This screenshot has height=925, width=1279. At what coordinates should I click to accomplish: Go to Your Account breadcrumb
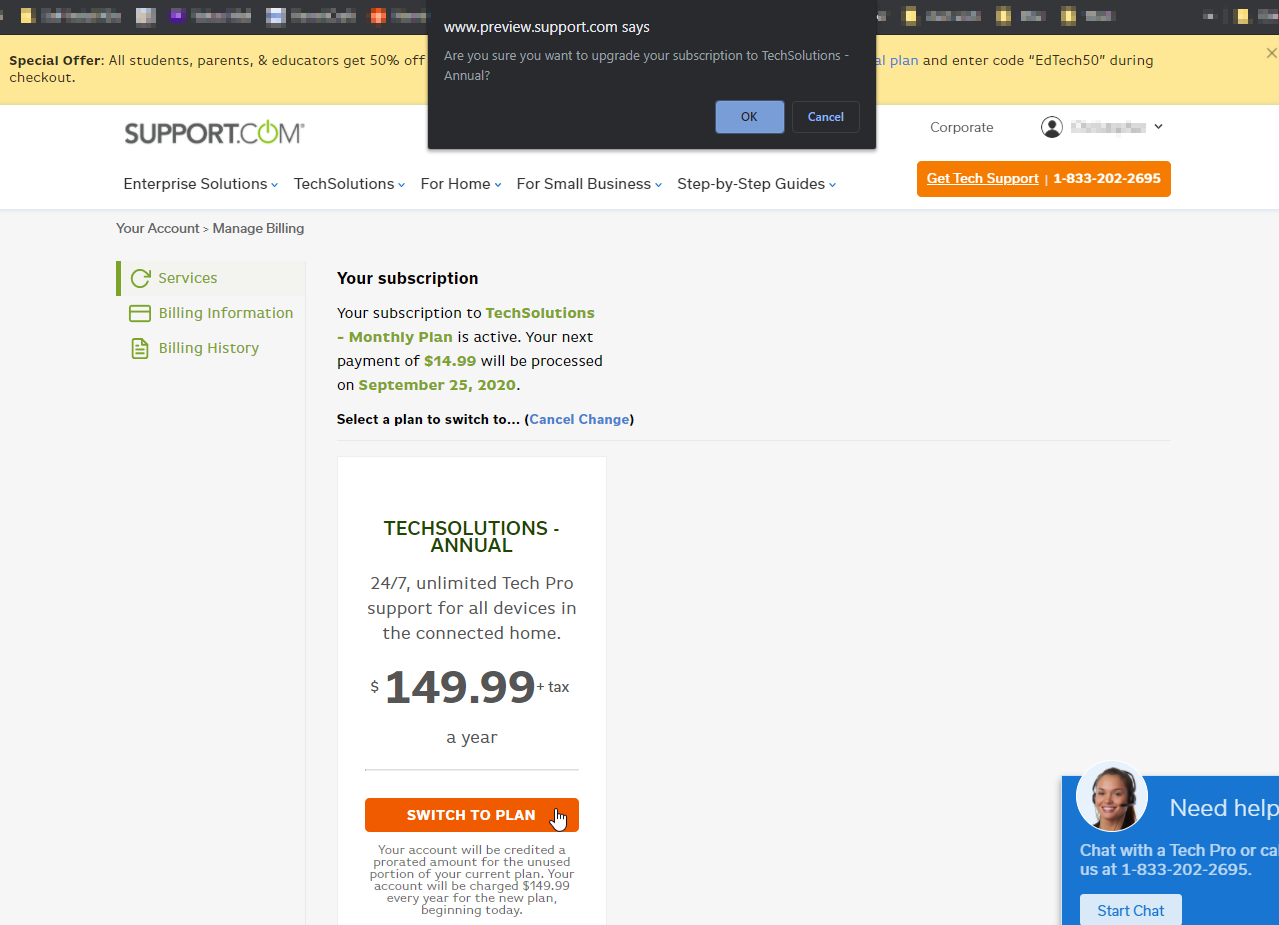158,228
